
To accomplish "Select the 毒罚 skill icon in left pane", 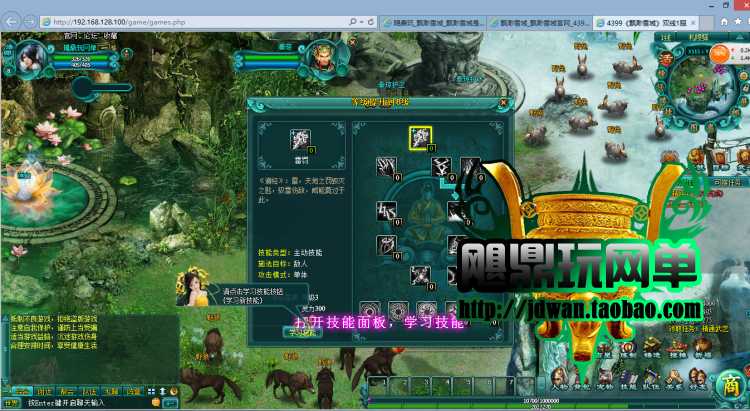I will coord(299,140).
